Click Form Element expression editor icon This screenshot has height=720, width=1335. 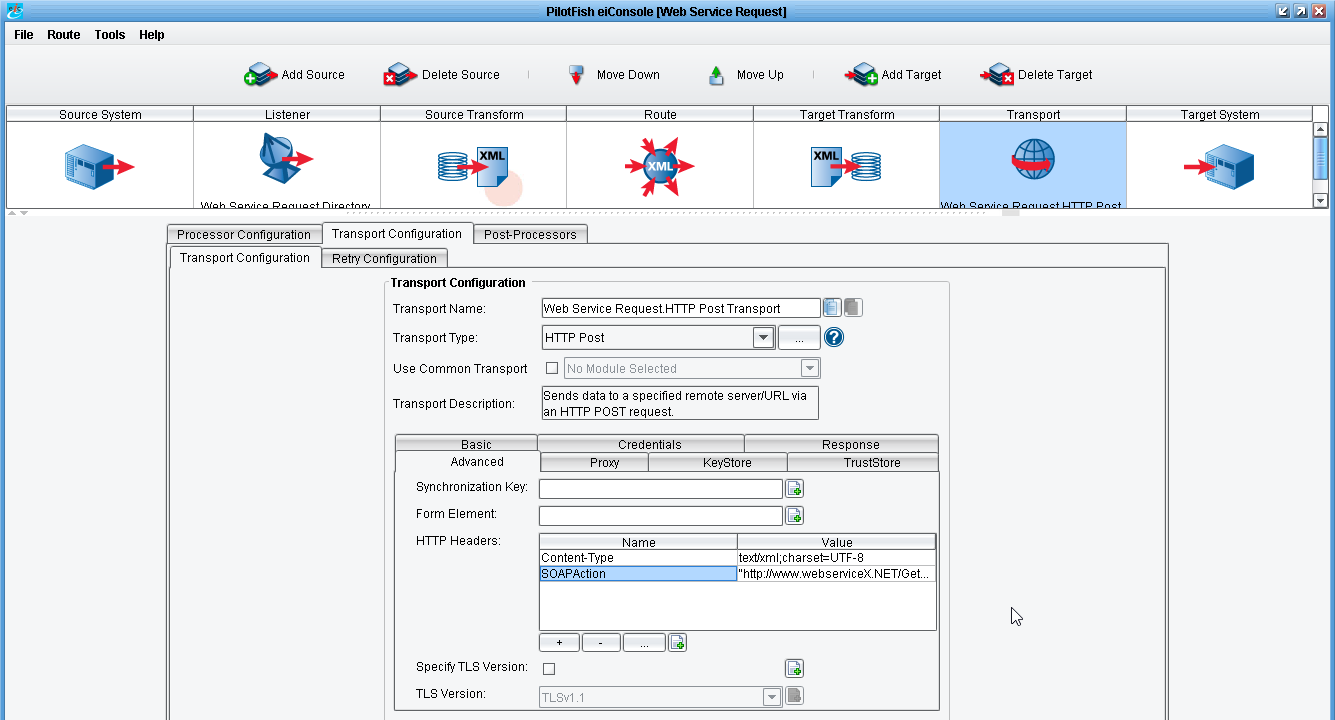coord(794,516)
